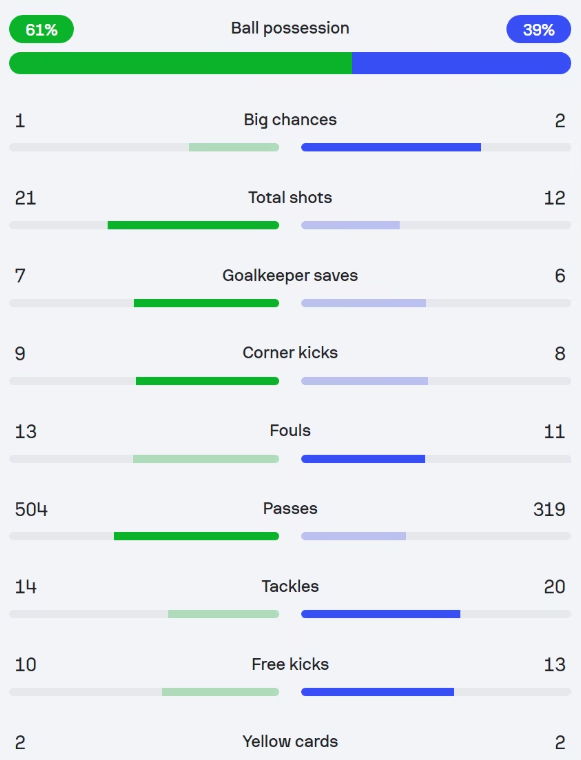Click the green Corner kicks bar
The image size is (581, 760).
pyautogui.click(x=207, y=381)
